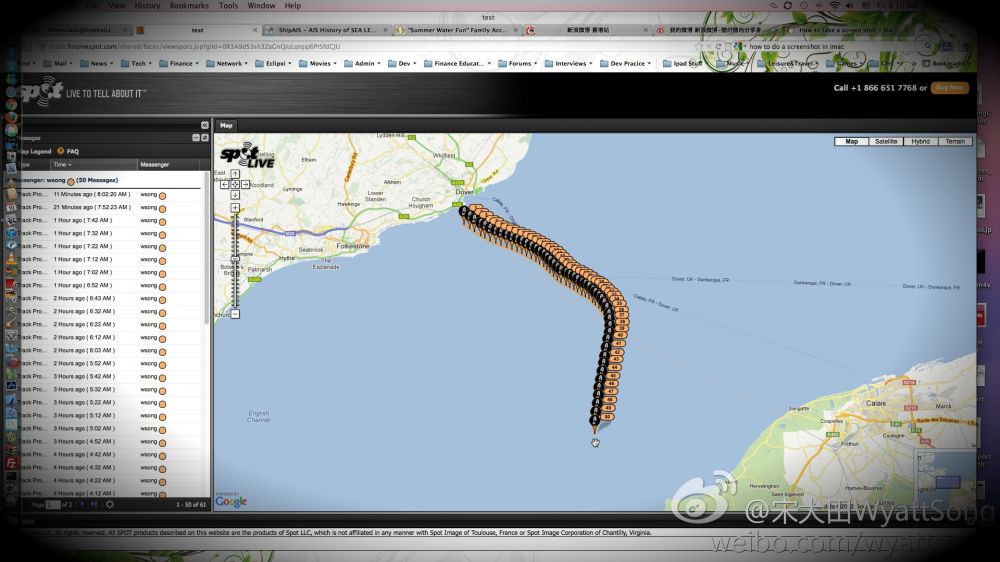Open the Bookmarks menu in menu bar

click(189, 5)
